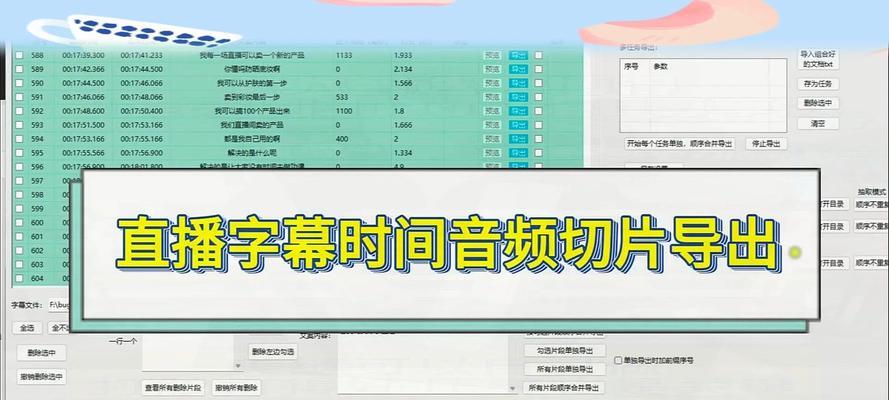
Task: Click the 预览 button in row 592
Action: point(492,111)
